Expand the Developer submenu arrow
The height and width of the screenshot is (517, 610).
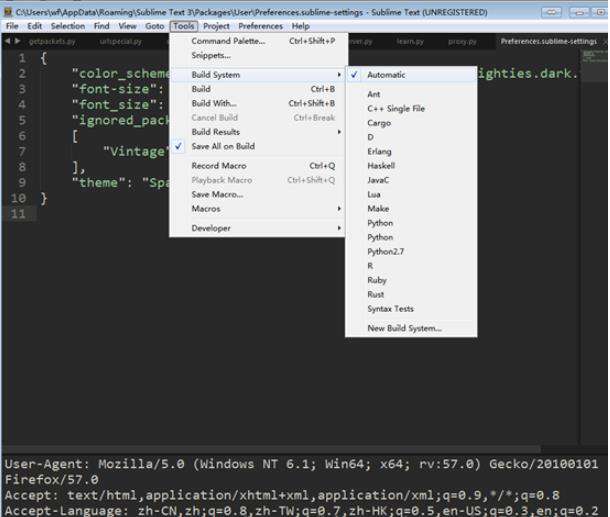point(339,228)
